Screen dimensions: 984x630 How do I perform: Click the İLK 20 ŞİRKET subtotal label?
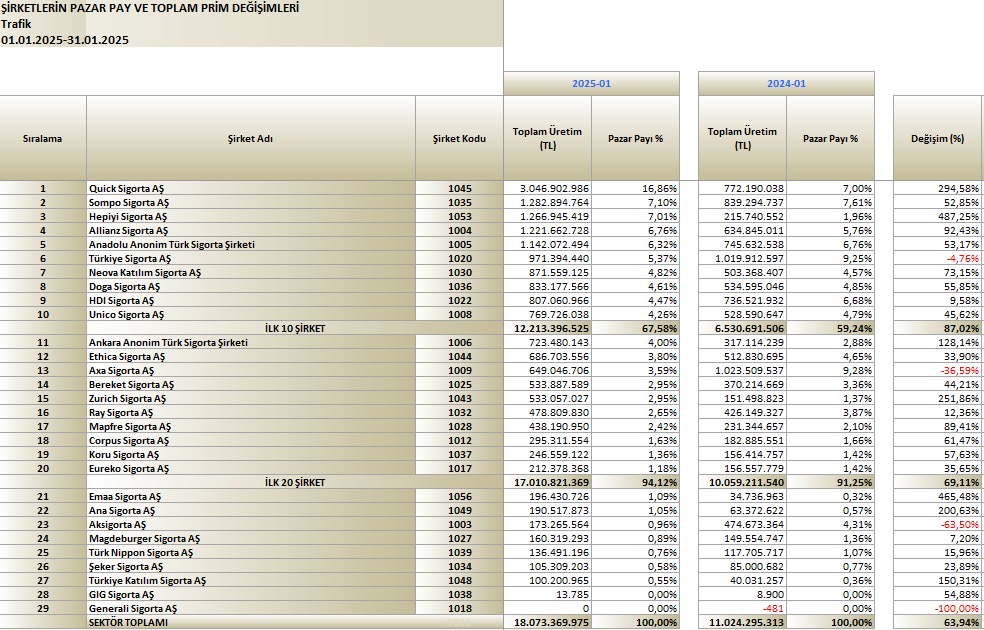[x=295, y=483]
